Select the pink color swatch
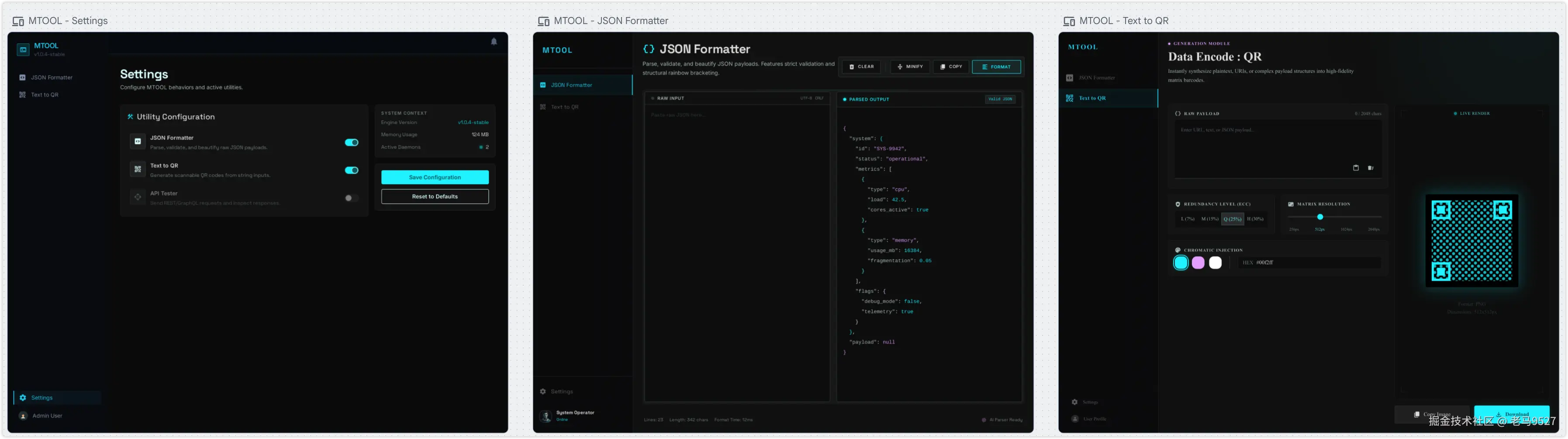 coord(1198,263)
